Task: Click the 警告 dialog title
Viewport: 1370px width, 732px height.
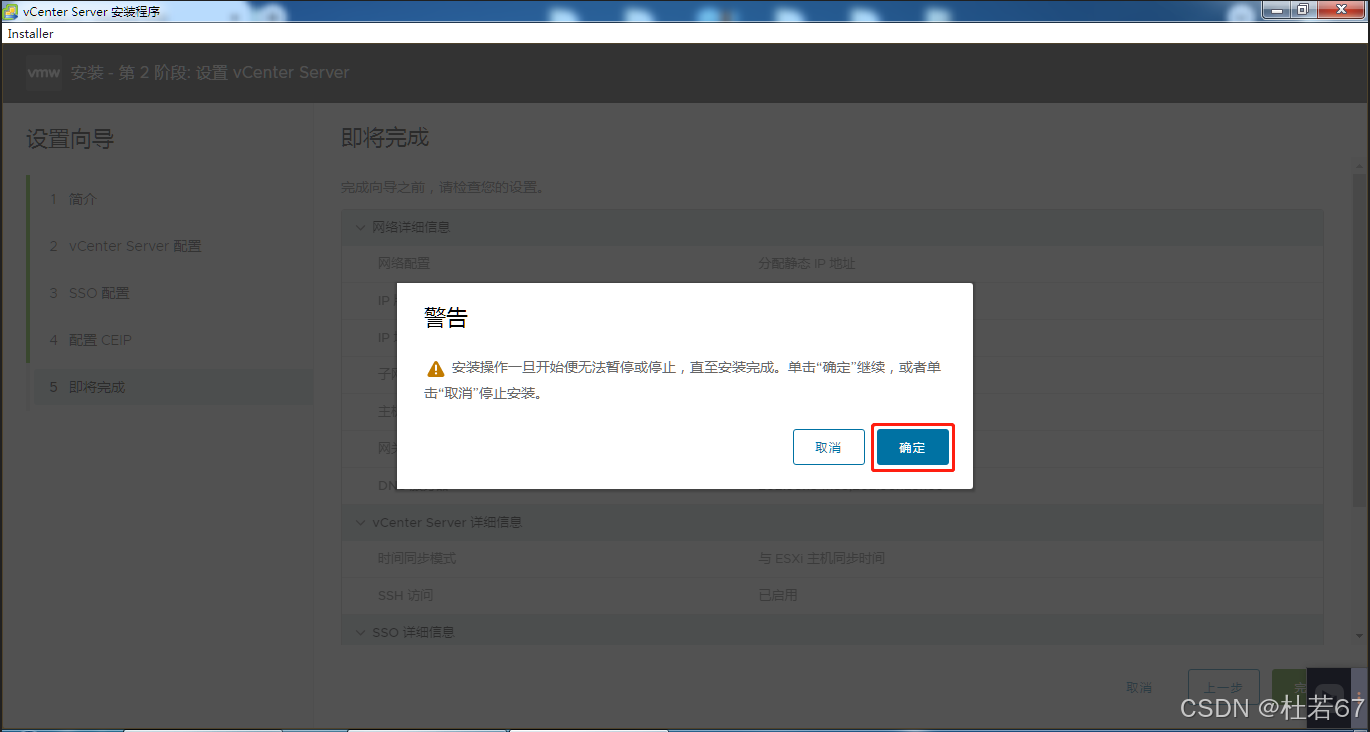Action: (x=446, y=318)
